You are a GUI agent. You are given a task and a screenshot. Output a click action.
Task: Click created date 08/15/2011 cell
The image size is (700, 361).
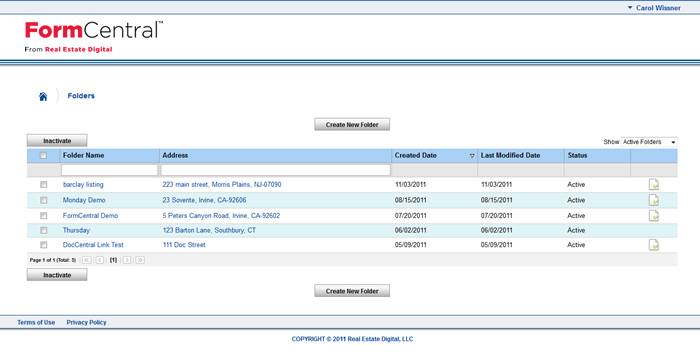[x=410, y=200]
